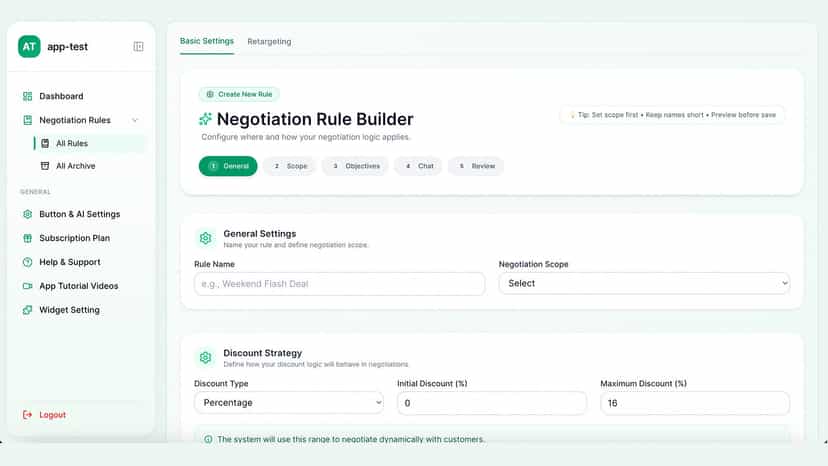Focus the Rule Name input field

tap(340, 284)
